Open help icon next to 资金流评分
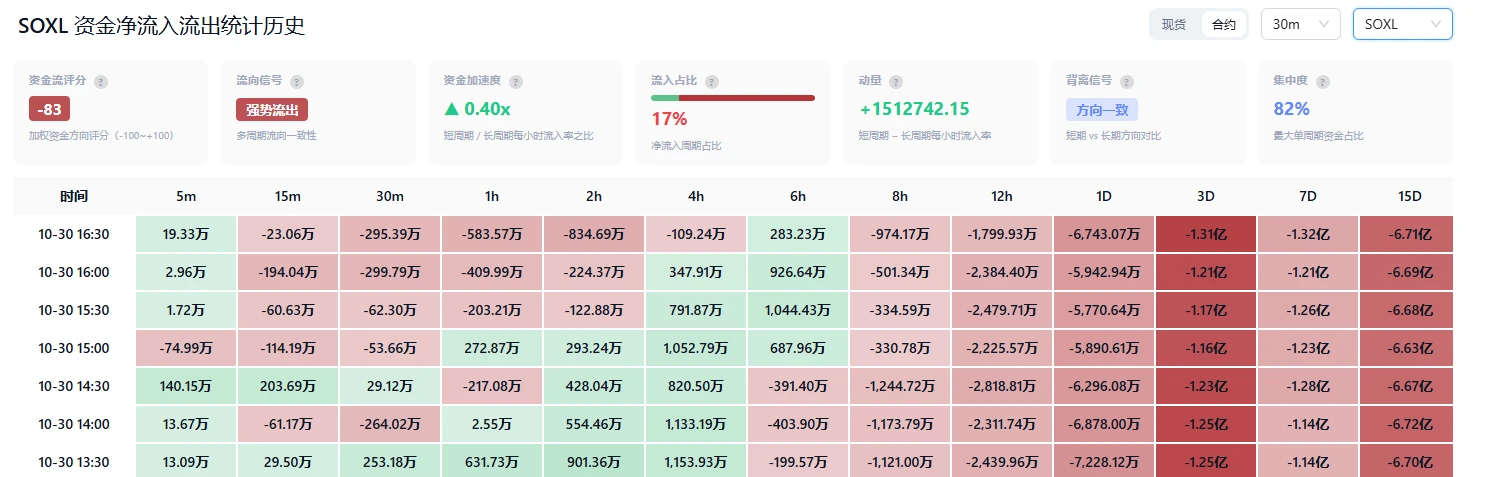 tap(101, 81)
